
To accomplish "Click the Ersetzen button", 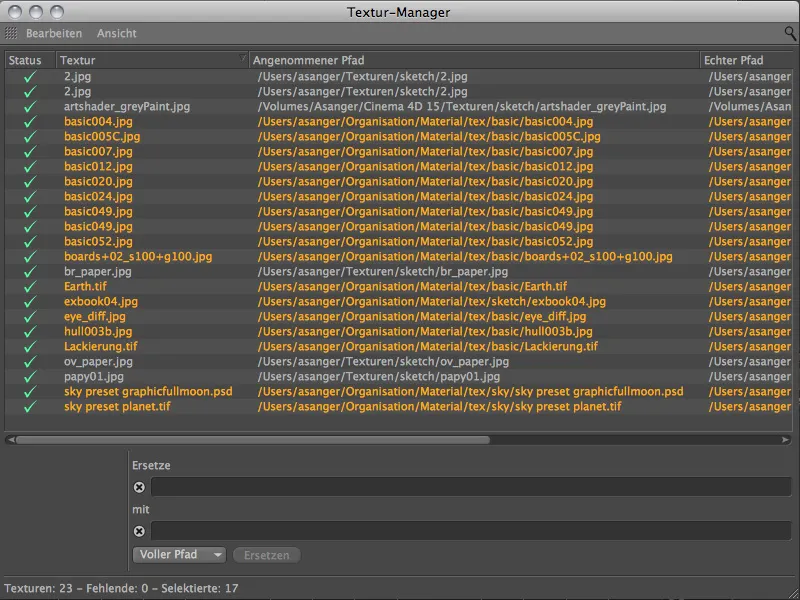I will tap(266, 555).
